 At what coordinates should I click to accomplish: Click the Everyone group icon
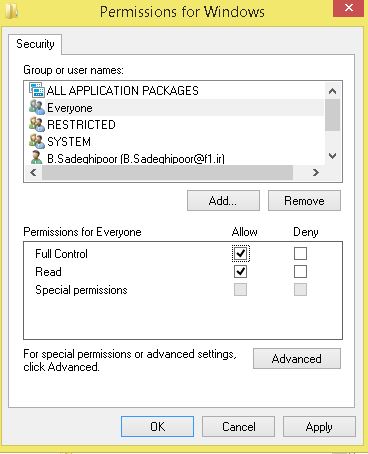[x=37, y=107]
